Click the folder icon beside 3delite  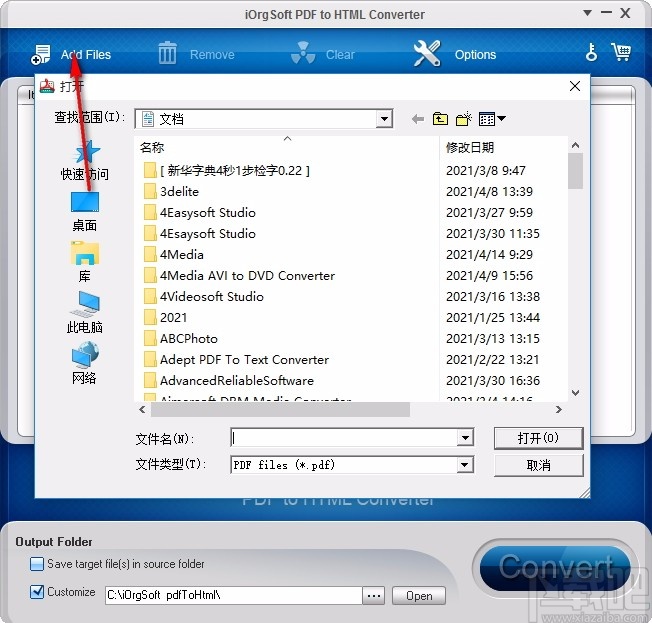(x=150, y=192)
